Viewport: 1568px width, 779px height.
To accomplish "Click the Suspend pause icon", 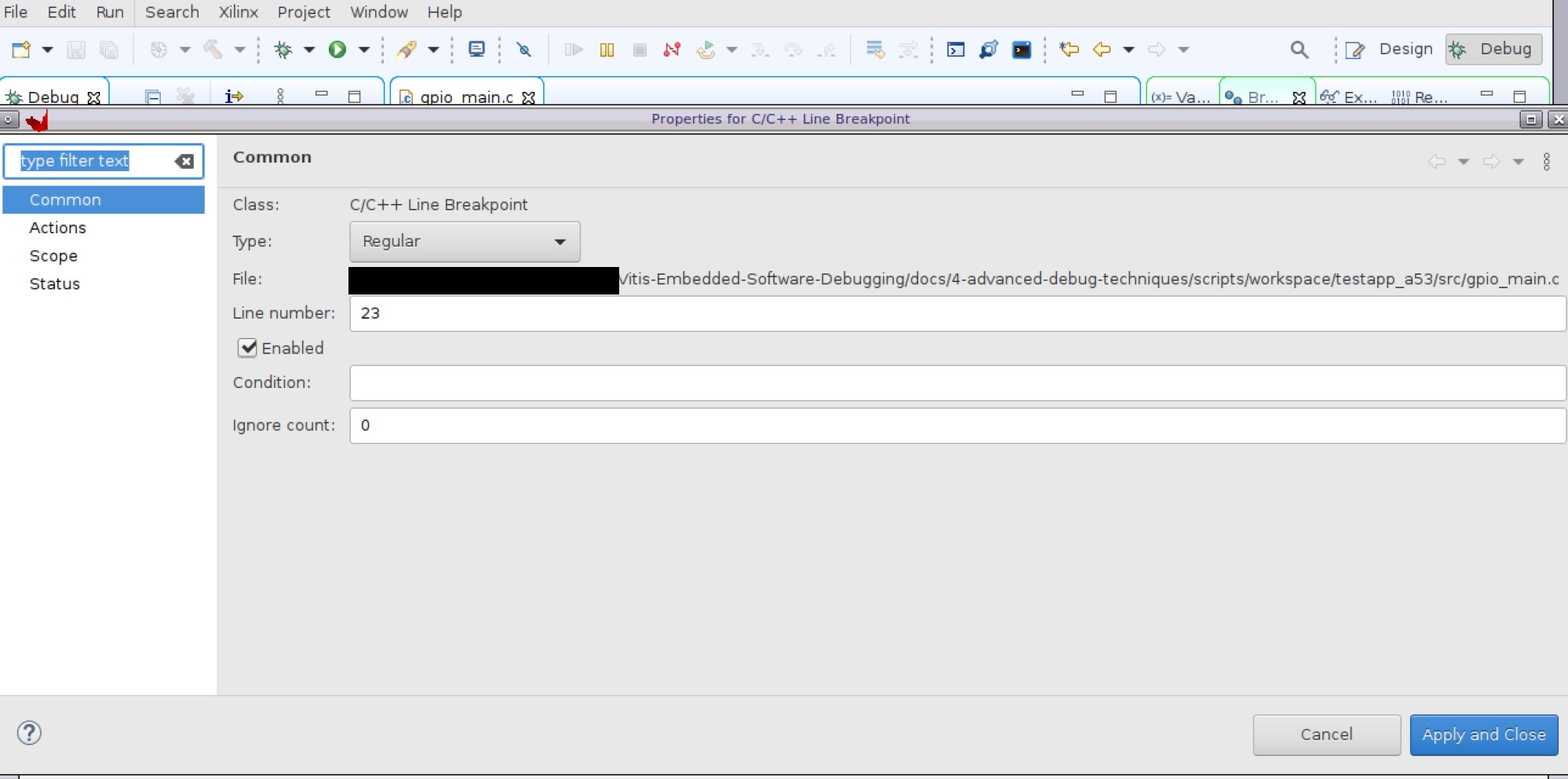I will click(607, 49).
